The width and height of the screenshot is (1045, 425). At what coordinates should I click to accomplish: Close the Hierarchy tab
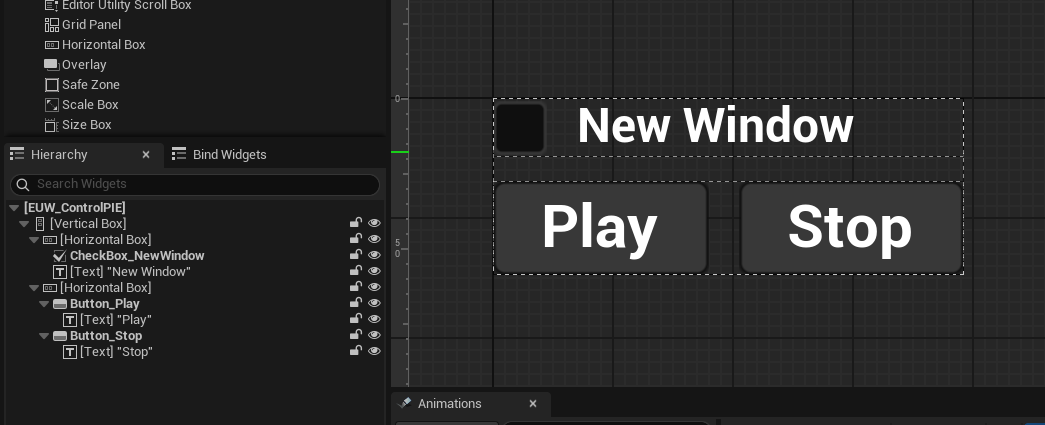point(146,155)
